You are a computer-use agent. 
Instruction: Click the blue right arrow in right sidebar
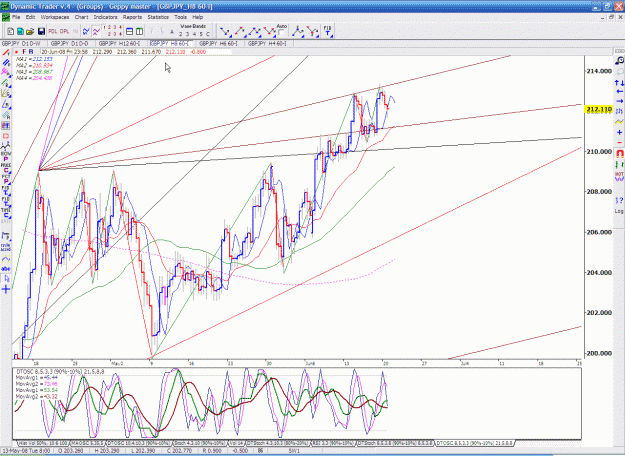coord(619,101)
